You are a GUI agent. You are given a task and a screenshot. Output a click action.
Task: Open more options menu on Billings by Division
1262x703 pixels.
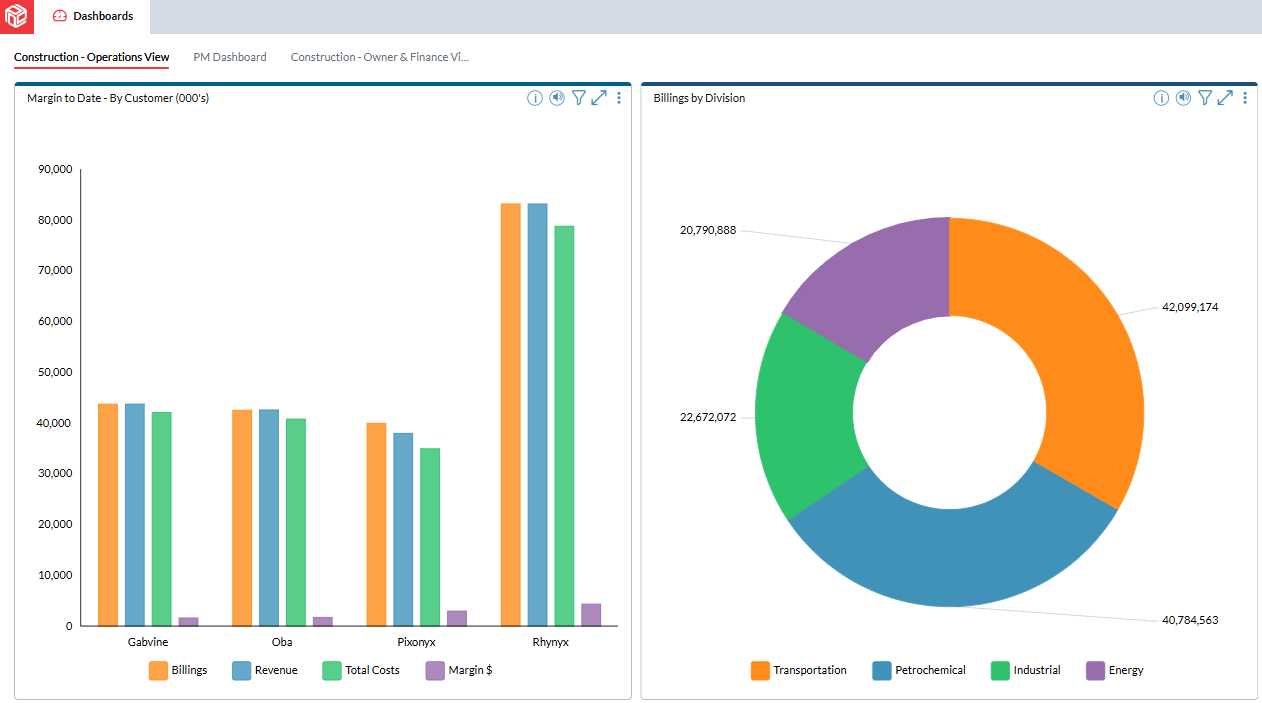click(1244, 98)
